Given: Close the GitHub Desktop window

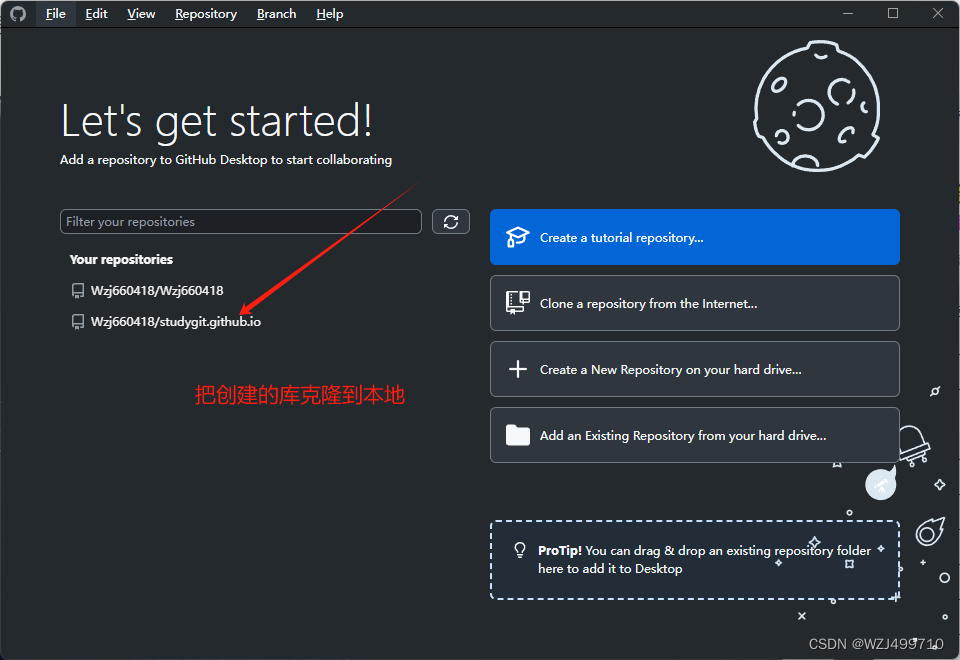Looking at the screenshot, I should coord(938,13).
